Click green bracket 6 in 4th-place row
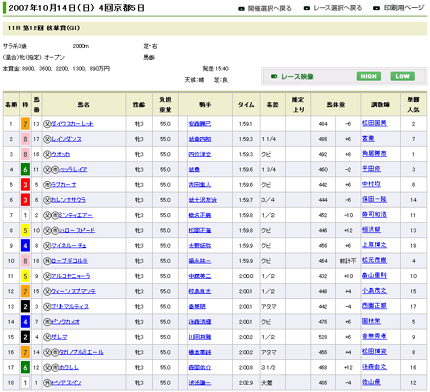 (25, 170)
